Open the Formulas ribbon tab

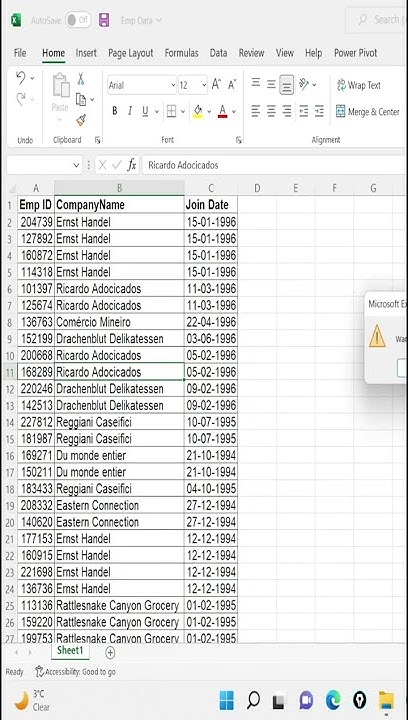click(x=182, y=53)
